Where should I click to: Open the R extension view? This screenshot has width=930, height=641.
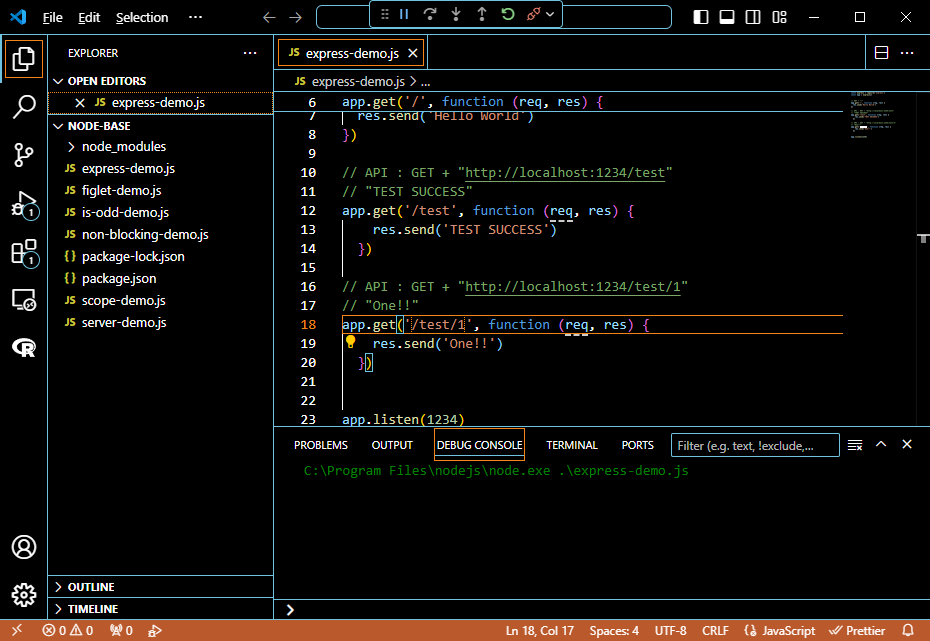(24, 347)
